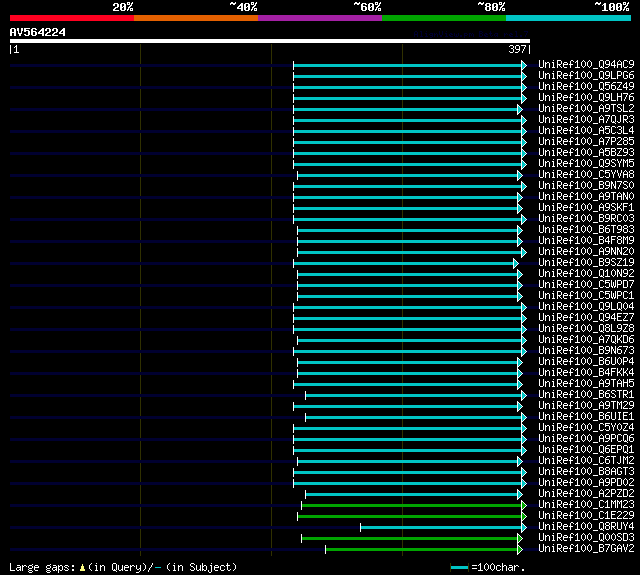
Task: Select the UniRef100_A5BZ93 label
Action: point(586,153)
